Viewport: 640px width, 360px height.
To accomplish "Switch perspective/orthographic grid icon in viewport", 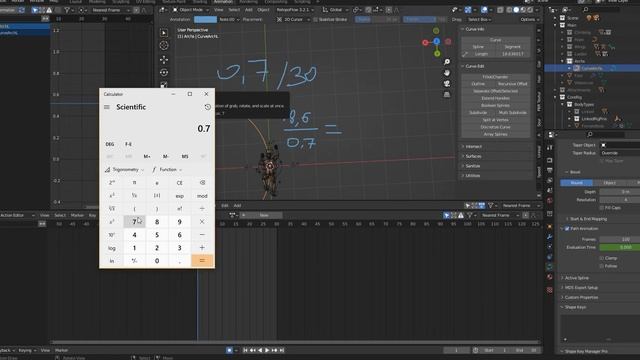I will (447, 94).
